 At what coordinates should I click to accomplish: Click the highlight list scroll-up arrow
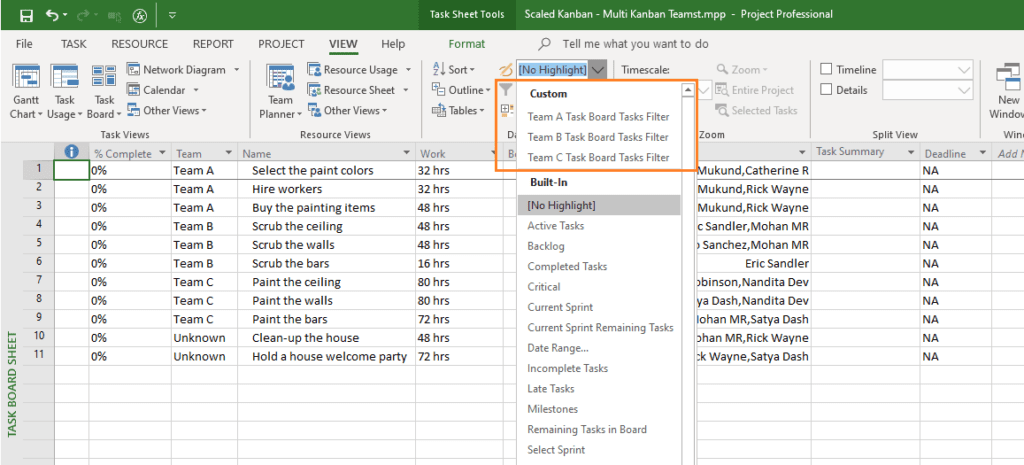click(x=687, y=90)
